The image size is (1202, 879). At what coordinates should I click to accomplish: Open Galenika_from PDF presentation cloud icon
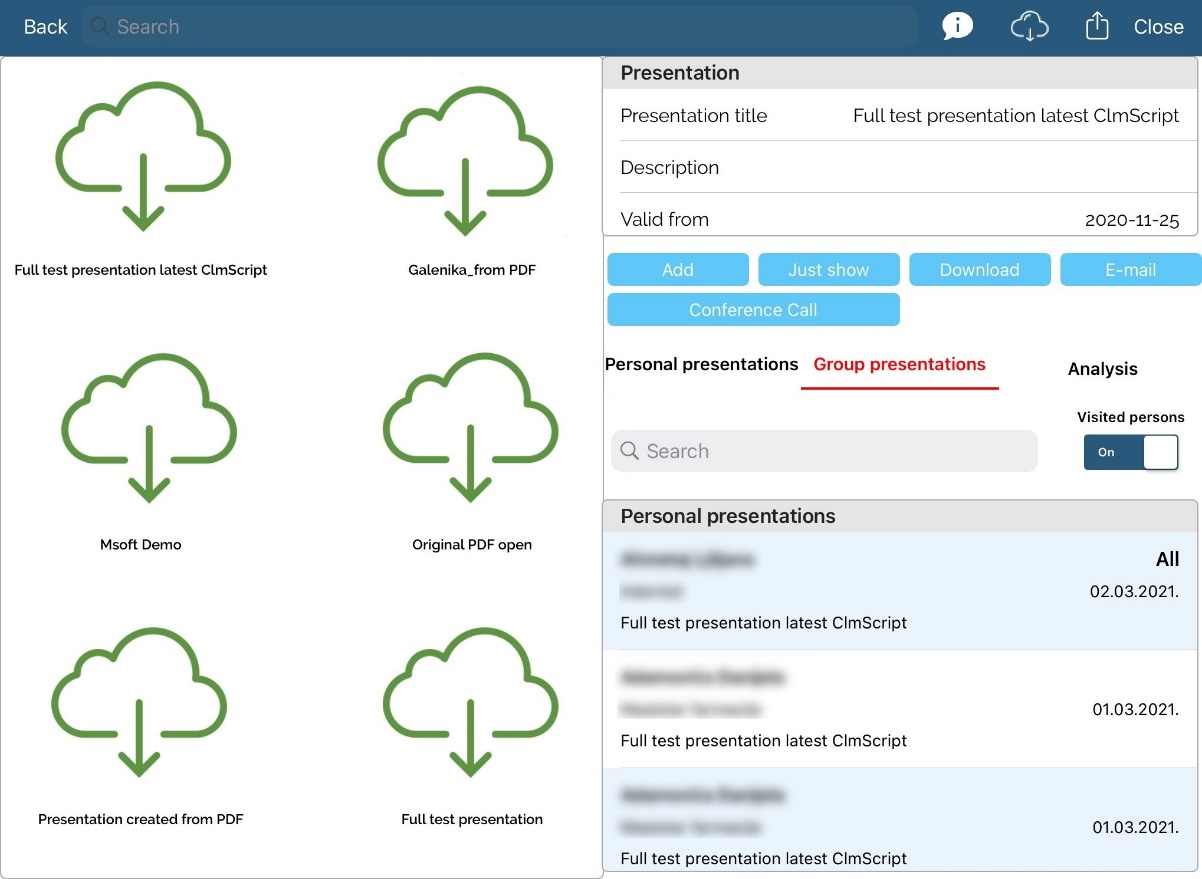click(x=465, y=160)
